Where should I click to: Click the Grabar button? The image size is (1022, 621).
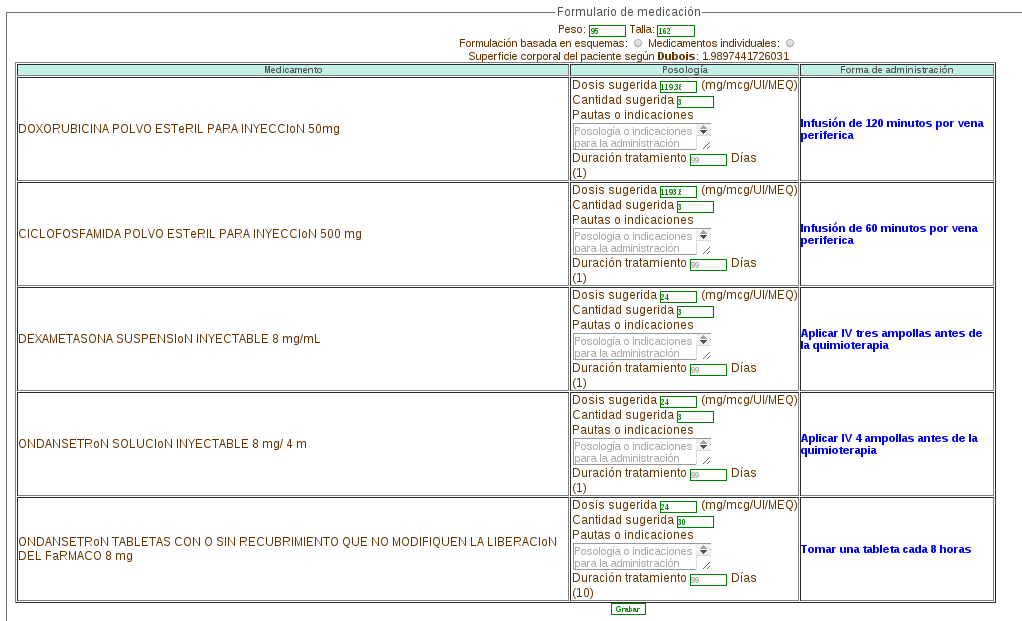point(628,609)
